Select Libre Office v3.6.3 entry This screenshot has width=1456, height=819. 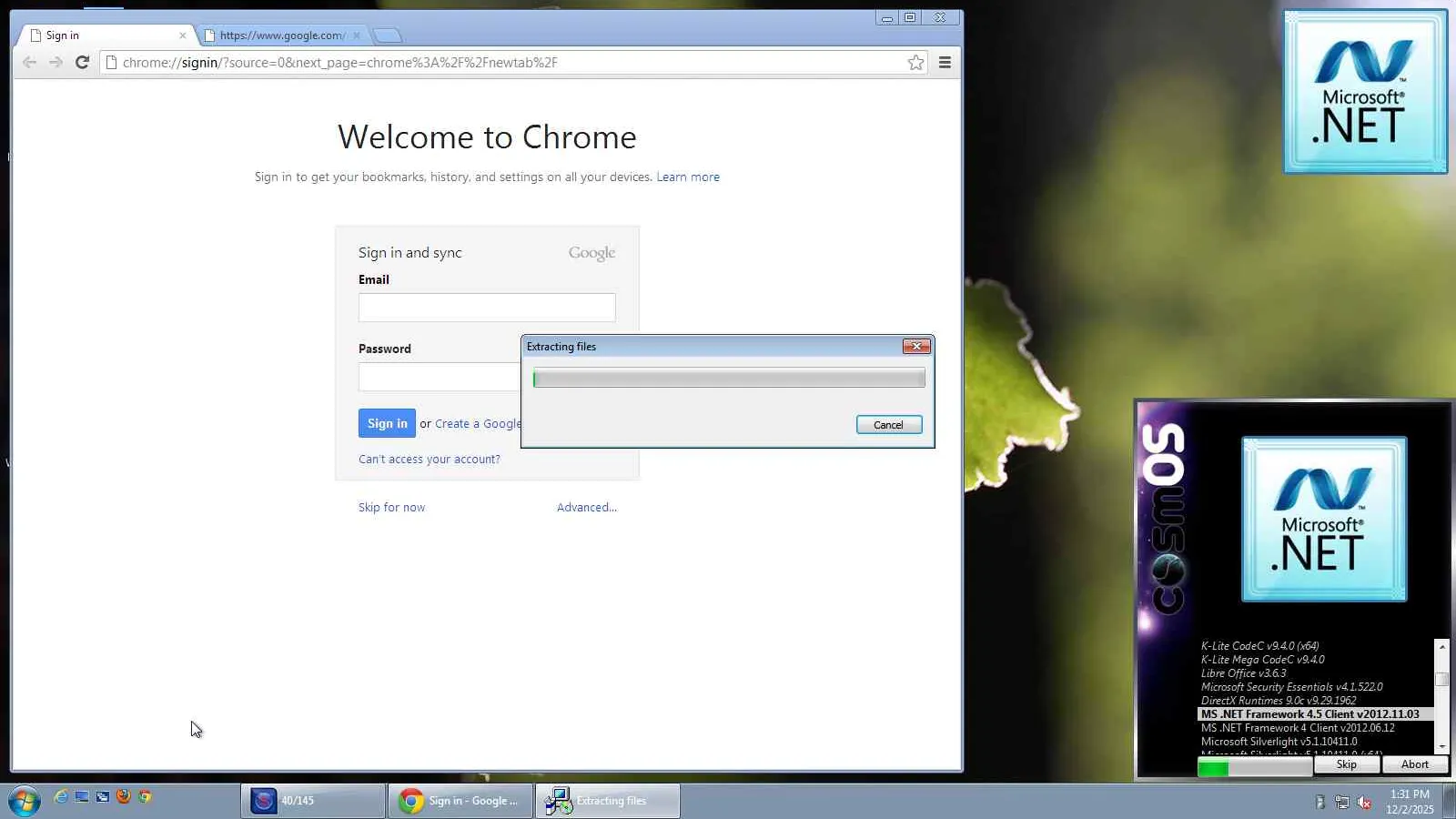1243,673
